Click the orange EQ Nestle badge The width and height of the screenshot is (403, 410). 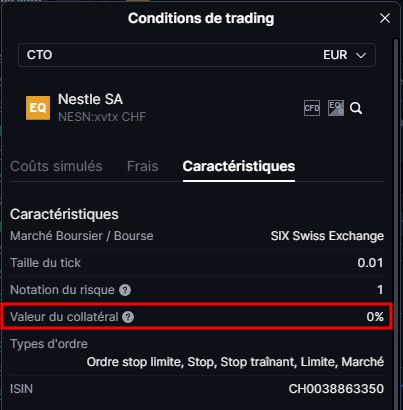[x=38, y=108]
